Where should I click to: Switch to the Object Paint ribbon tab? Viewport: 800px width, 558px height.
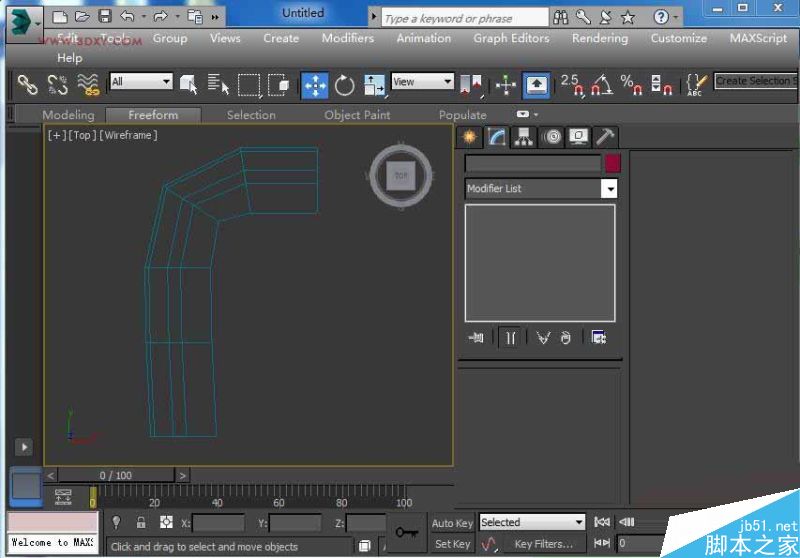pos(357,115)
